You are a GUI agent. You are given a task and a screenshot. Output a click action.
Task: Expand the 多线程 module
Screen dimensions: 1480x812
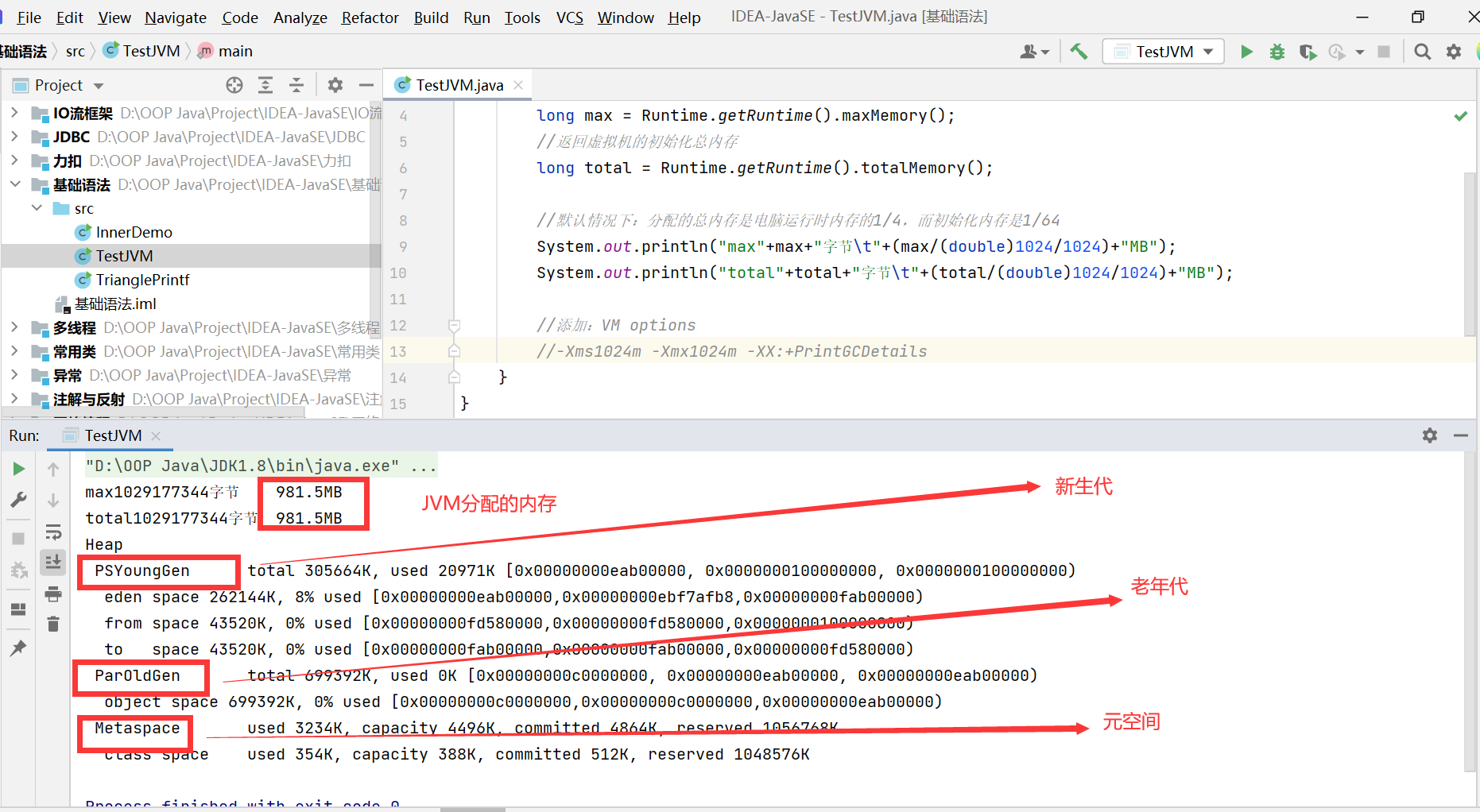(14, 327)
